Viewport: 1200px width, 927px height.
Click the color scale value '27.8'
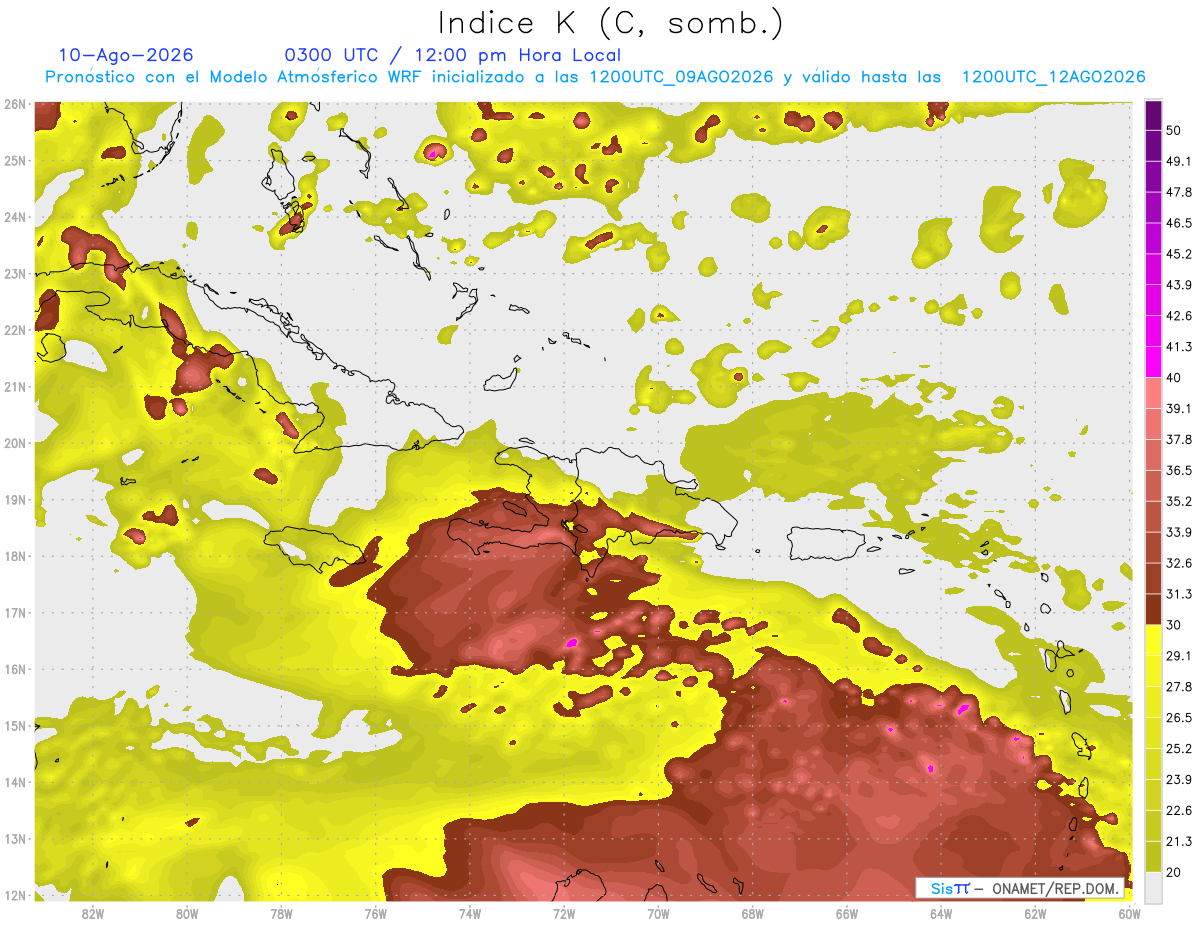1178,687
